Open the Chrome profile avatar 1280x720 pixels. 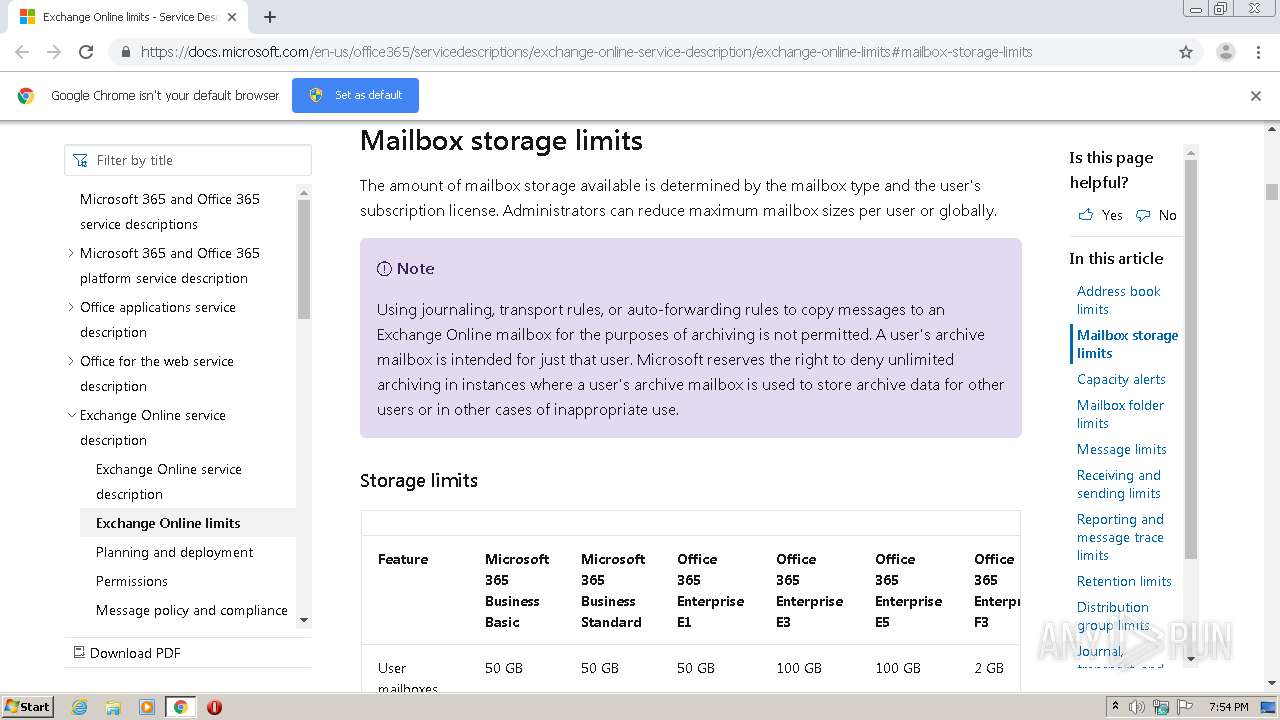pos(1225,52)
